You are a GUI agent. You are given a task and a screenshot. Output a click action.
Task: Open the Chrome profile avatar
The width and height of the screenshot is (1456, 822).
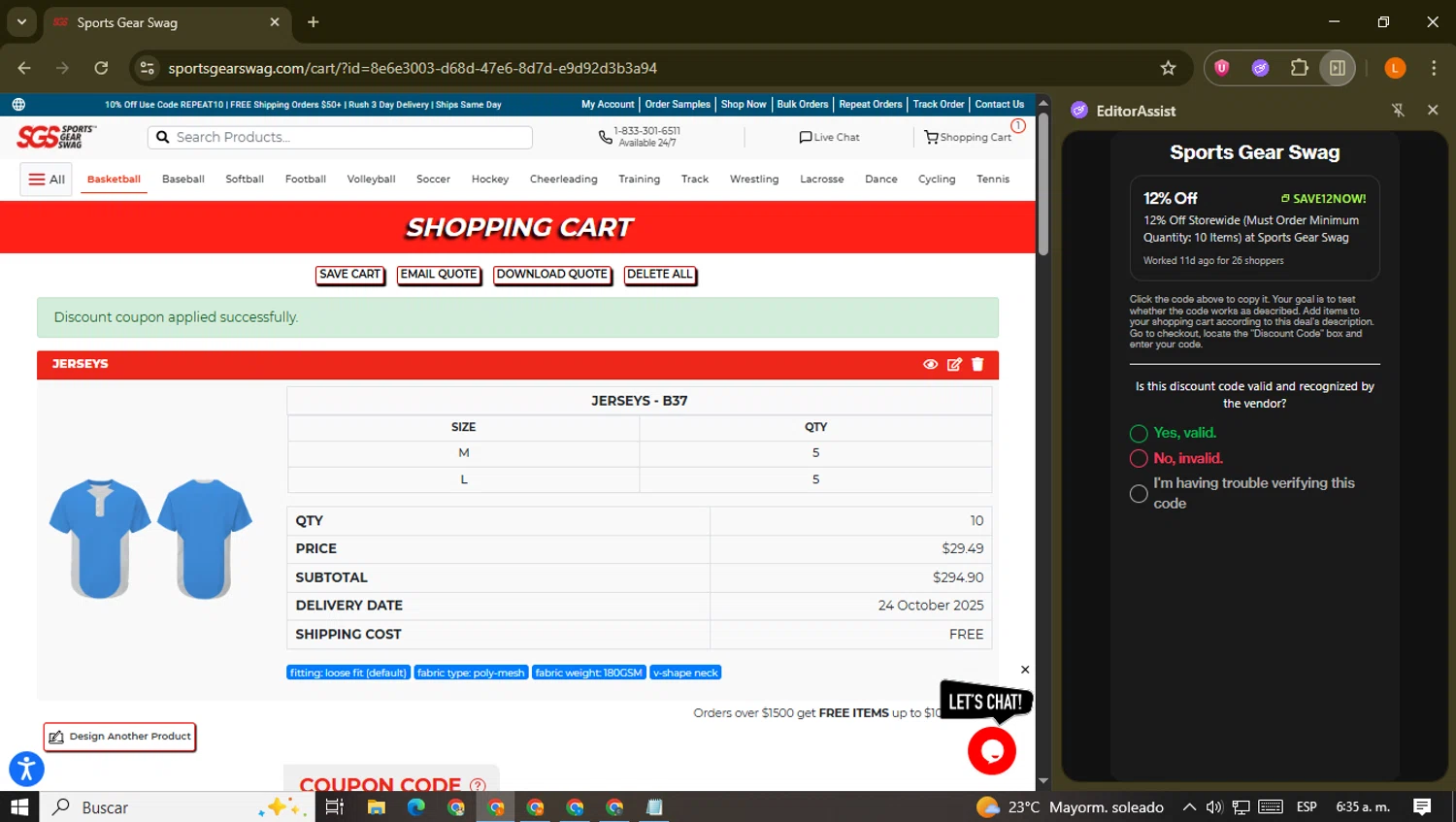pos(1395,68)
